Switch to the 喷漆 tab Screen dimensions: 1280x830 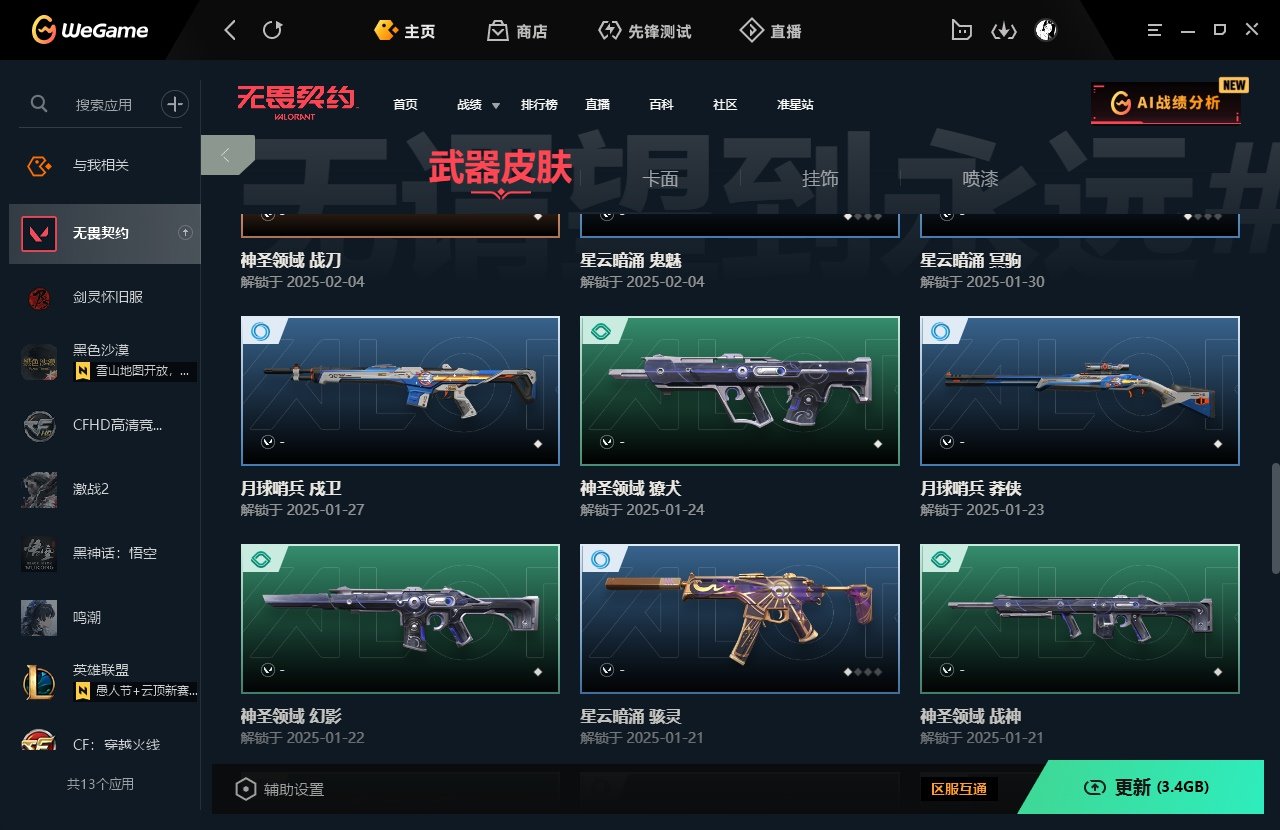980,179
